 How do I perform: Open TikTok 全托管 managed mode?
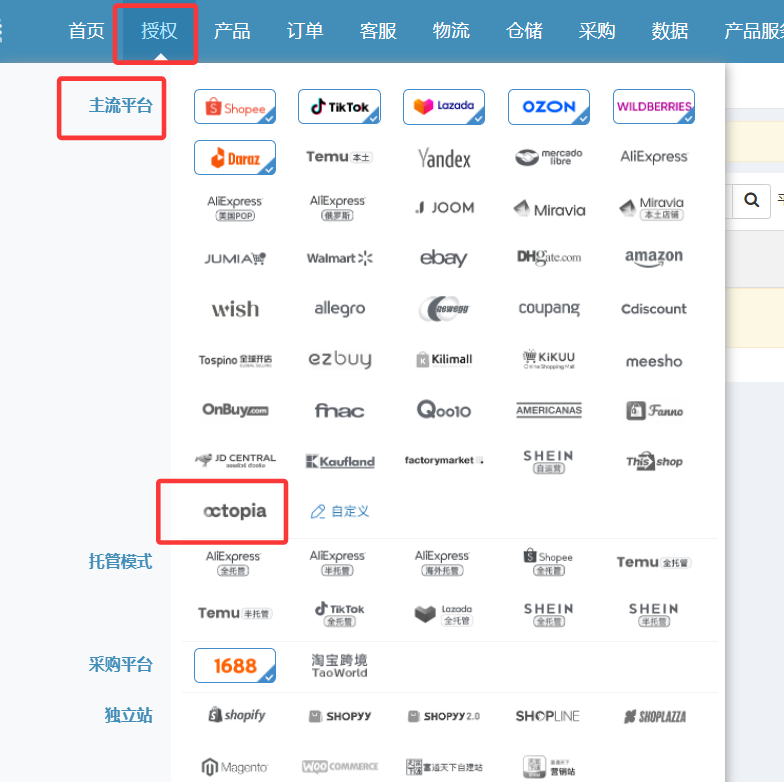[x=340, y=614]
